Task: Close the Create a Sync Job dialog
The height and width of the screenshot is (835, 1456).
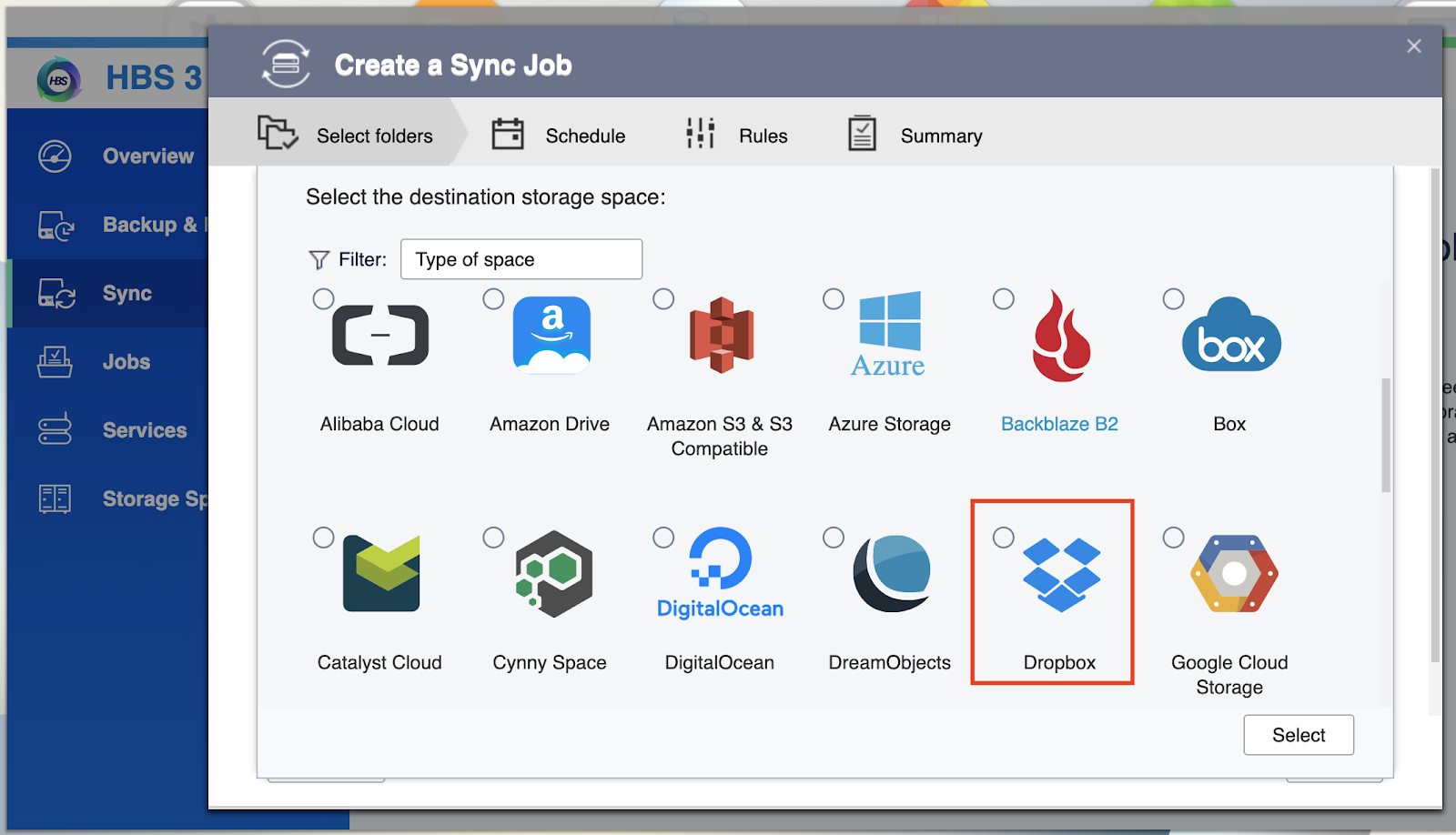Action: [1413, 46]
